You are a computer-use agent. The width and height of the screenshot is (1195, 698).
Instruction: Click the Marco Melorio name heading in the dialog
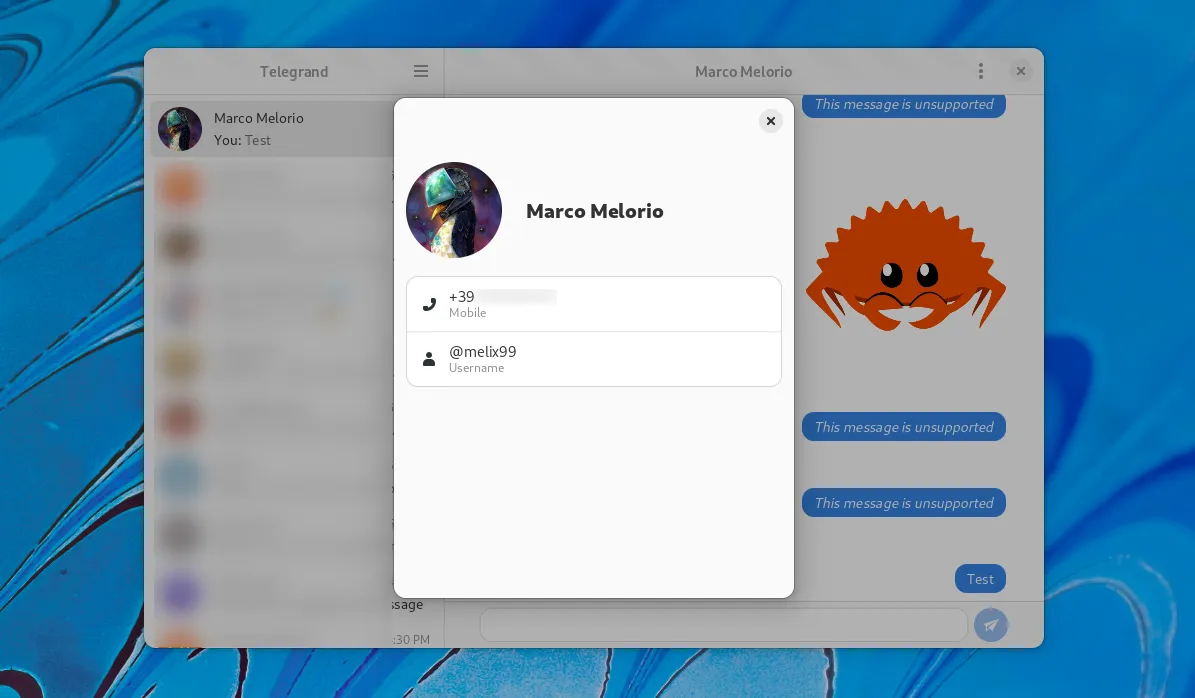[x=594, y=211]
